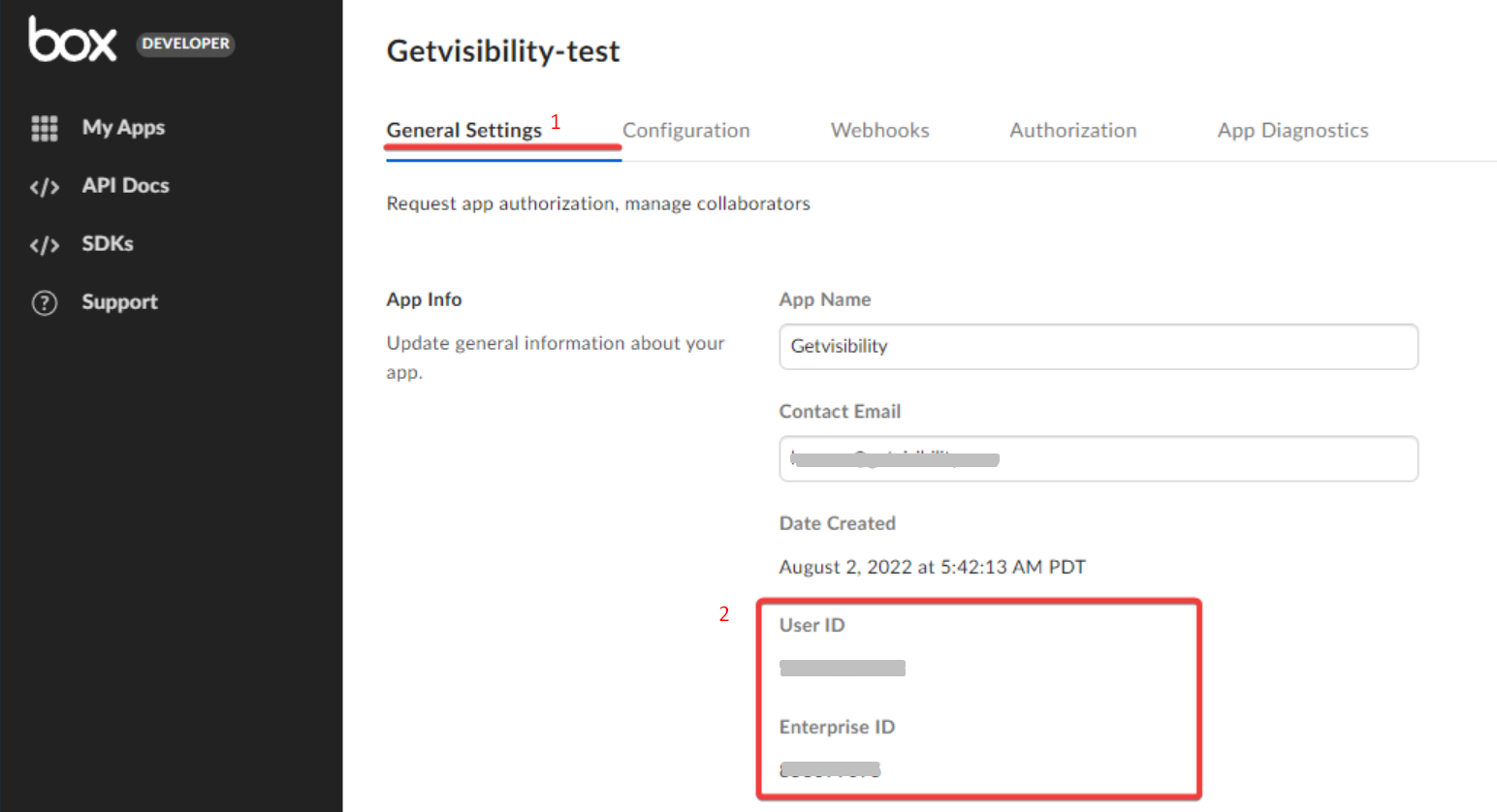Switch to the Authorization tab
Image resolution: width=1497 pixels, height=812 pixels.
coord(1072,131)
